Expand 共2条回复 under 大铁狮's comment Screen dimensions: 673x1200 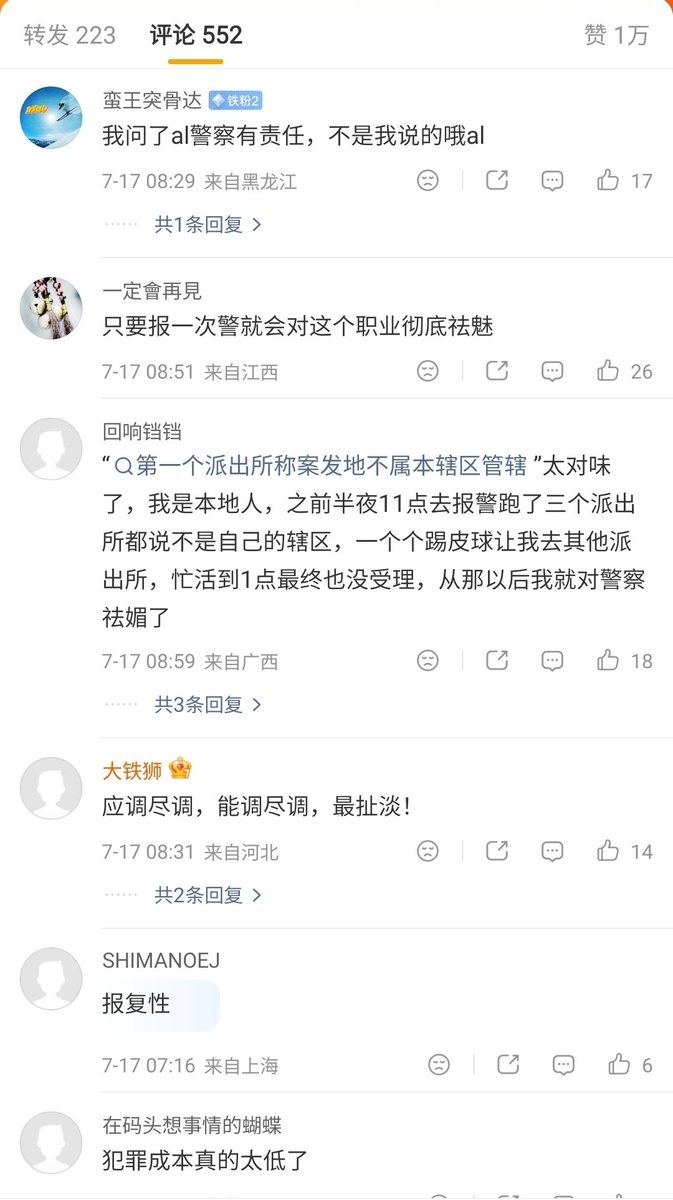point(208,895)
